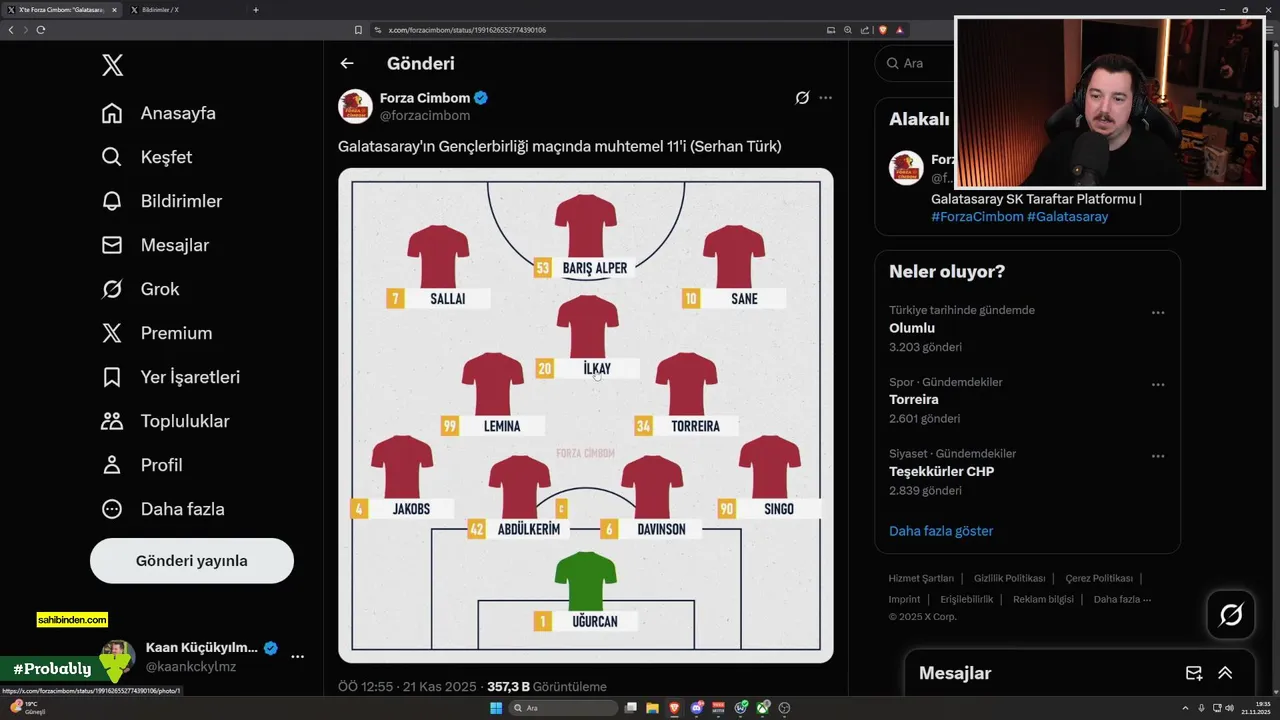Open Bildirimler notifications in the sidebar

point(162,201)
